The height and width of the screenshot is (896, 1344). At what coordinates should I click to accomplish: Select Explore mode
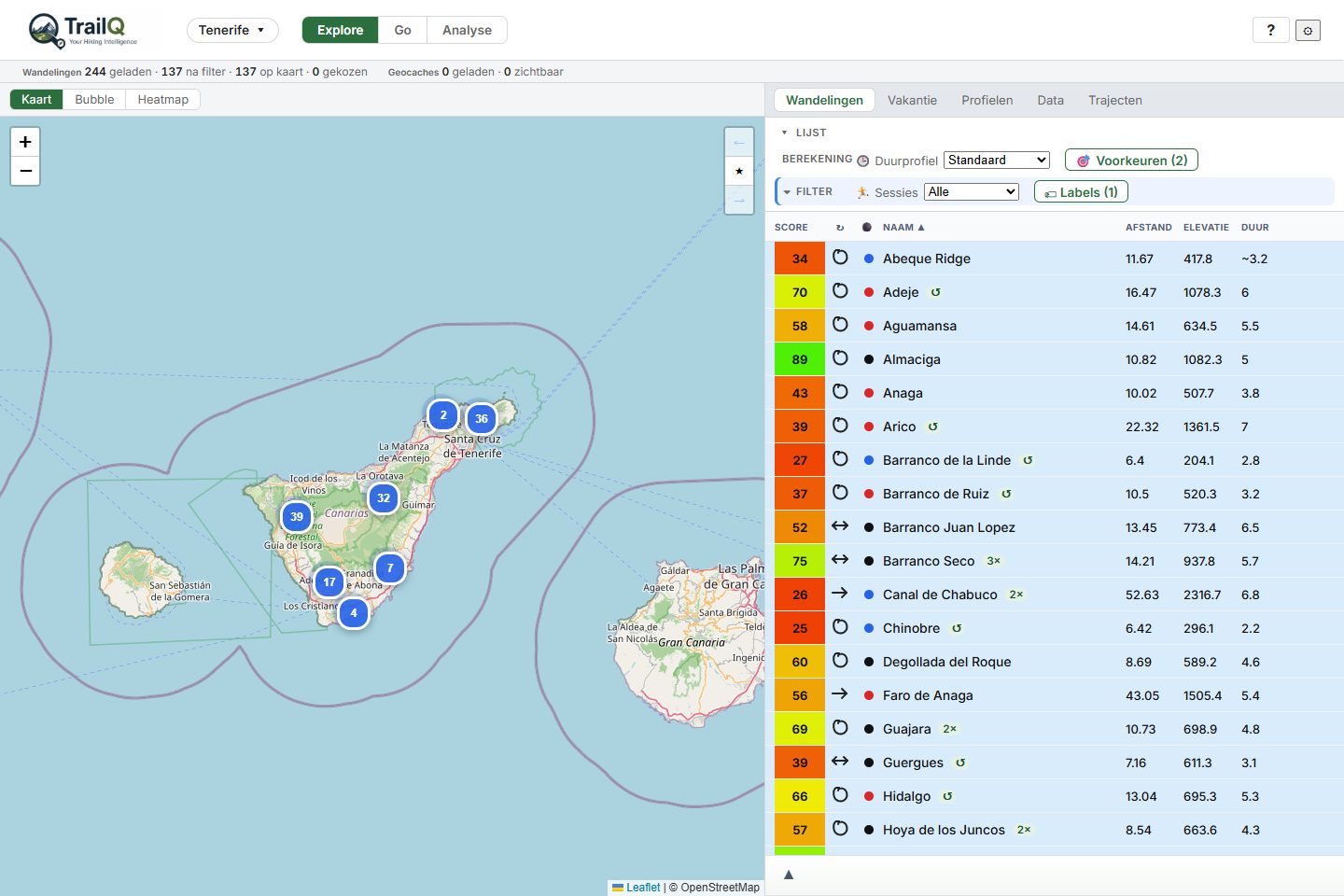340,30
